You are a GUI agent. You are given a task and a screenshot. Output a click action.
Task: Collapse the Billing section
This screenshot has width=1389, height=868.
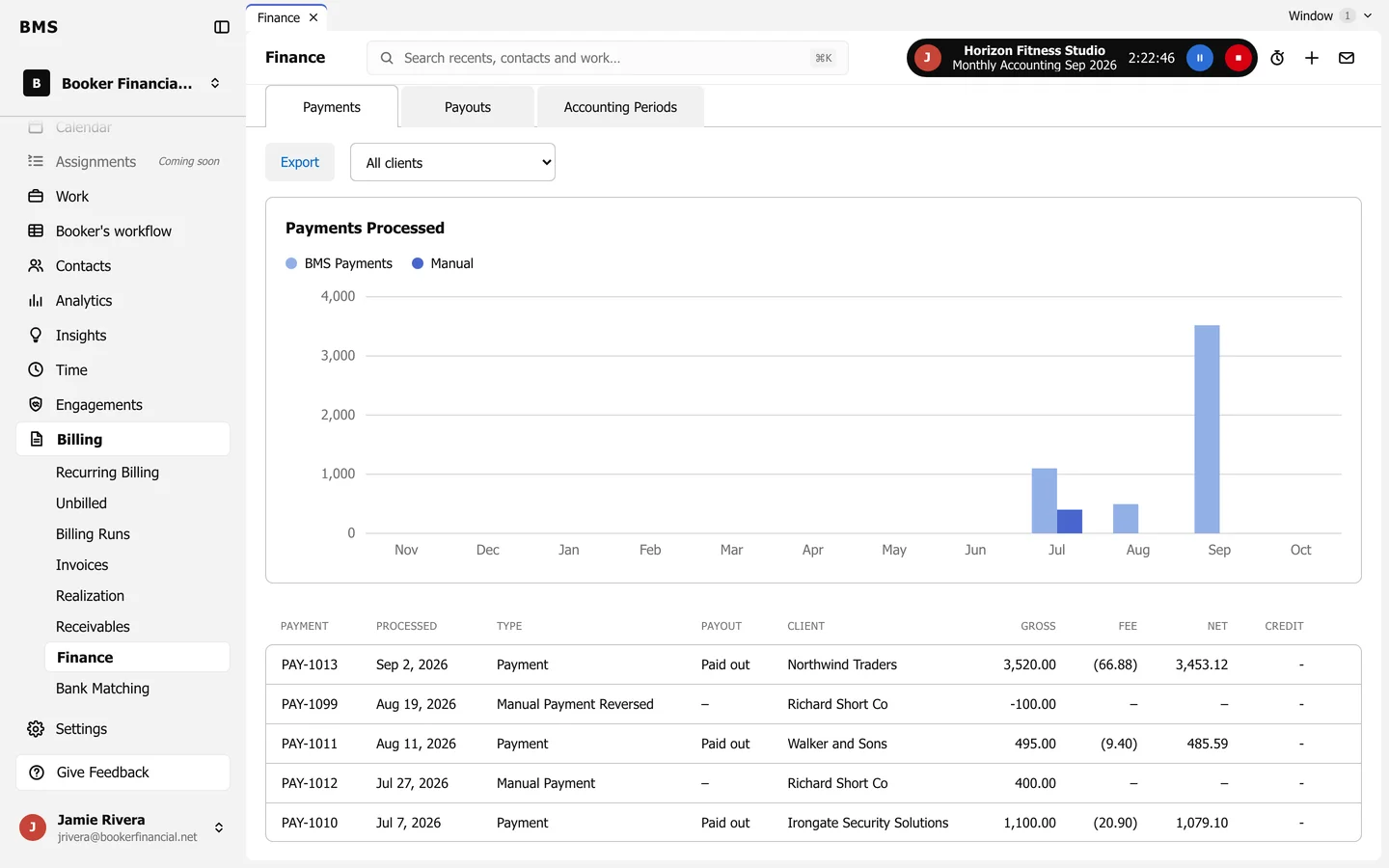(123, 440)
